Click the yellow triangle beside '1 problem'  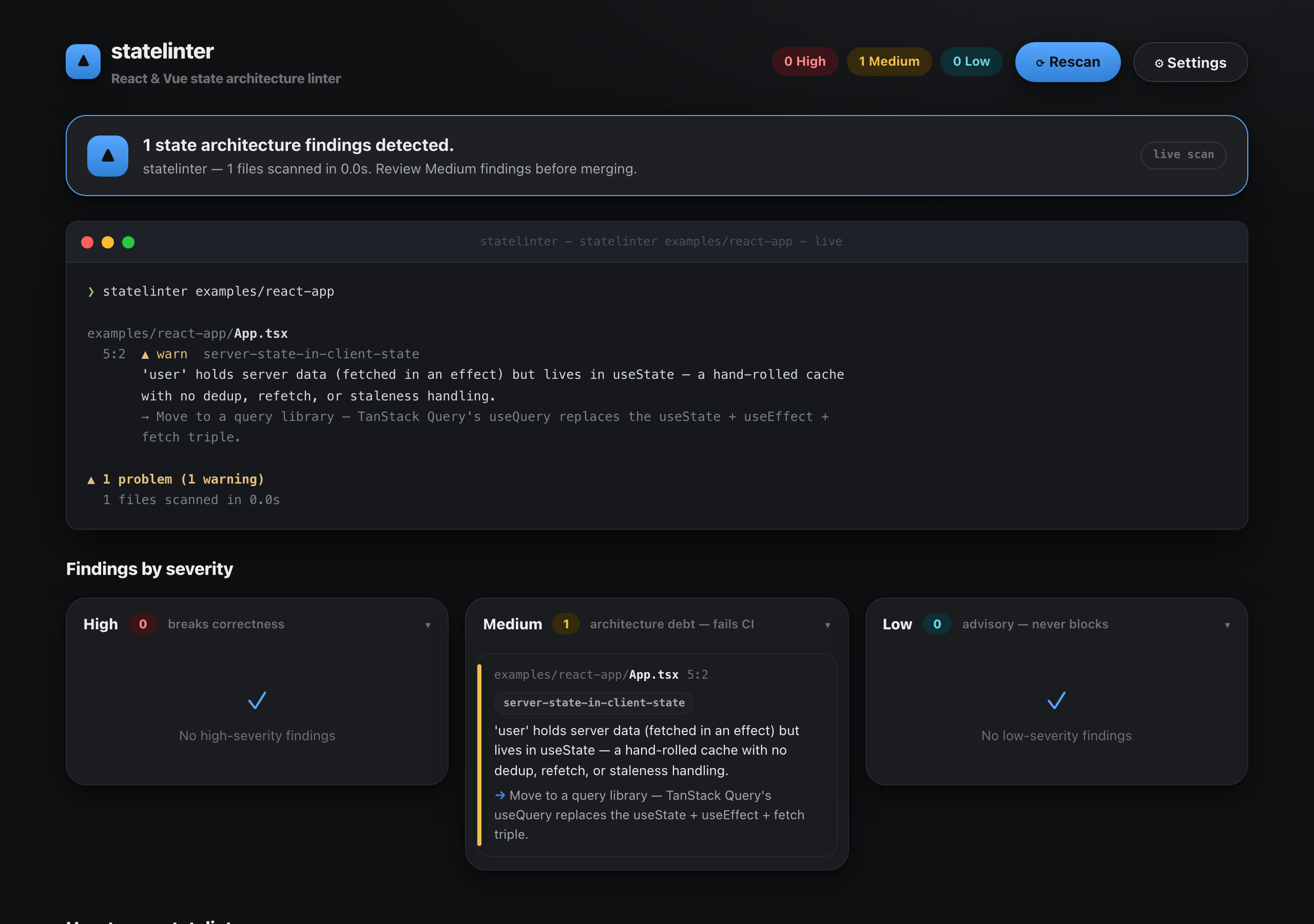tap(91, 480)
